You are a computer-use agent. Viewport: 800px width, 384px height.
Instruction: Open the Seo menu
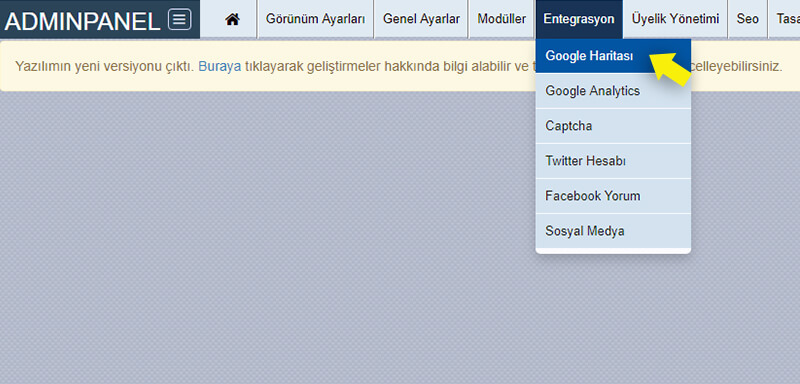[747, 19]
